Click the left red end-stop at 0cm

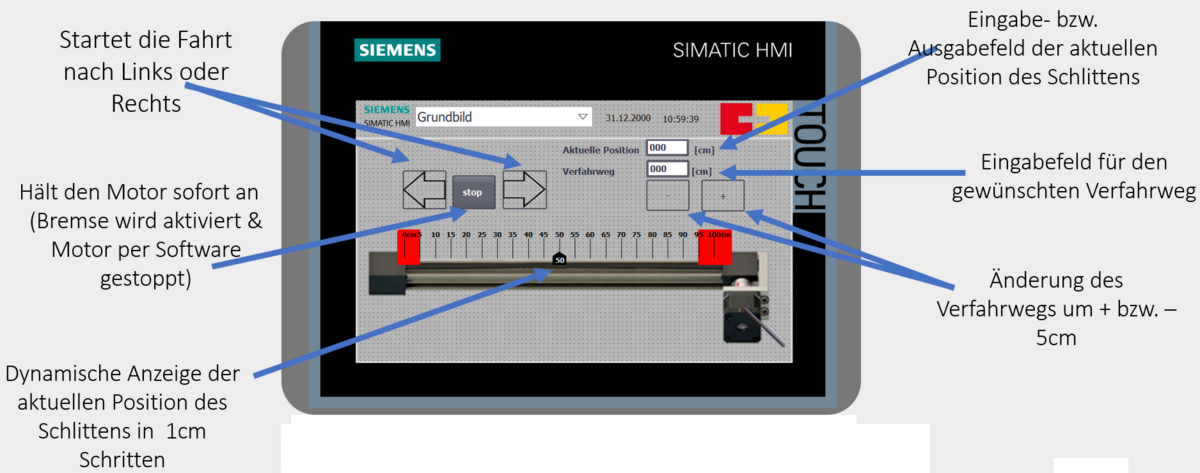pyautogui.click(x=409, y=248)
